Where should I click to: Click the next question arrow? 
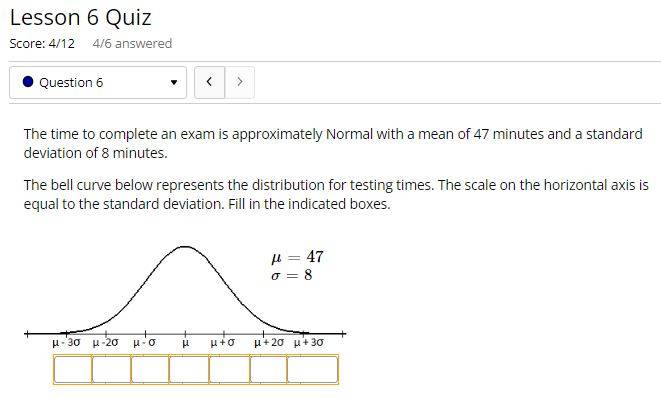tap(239, 82)
